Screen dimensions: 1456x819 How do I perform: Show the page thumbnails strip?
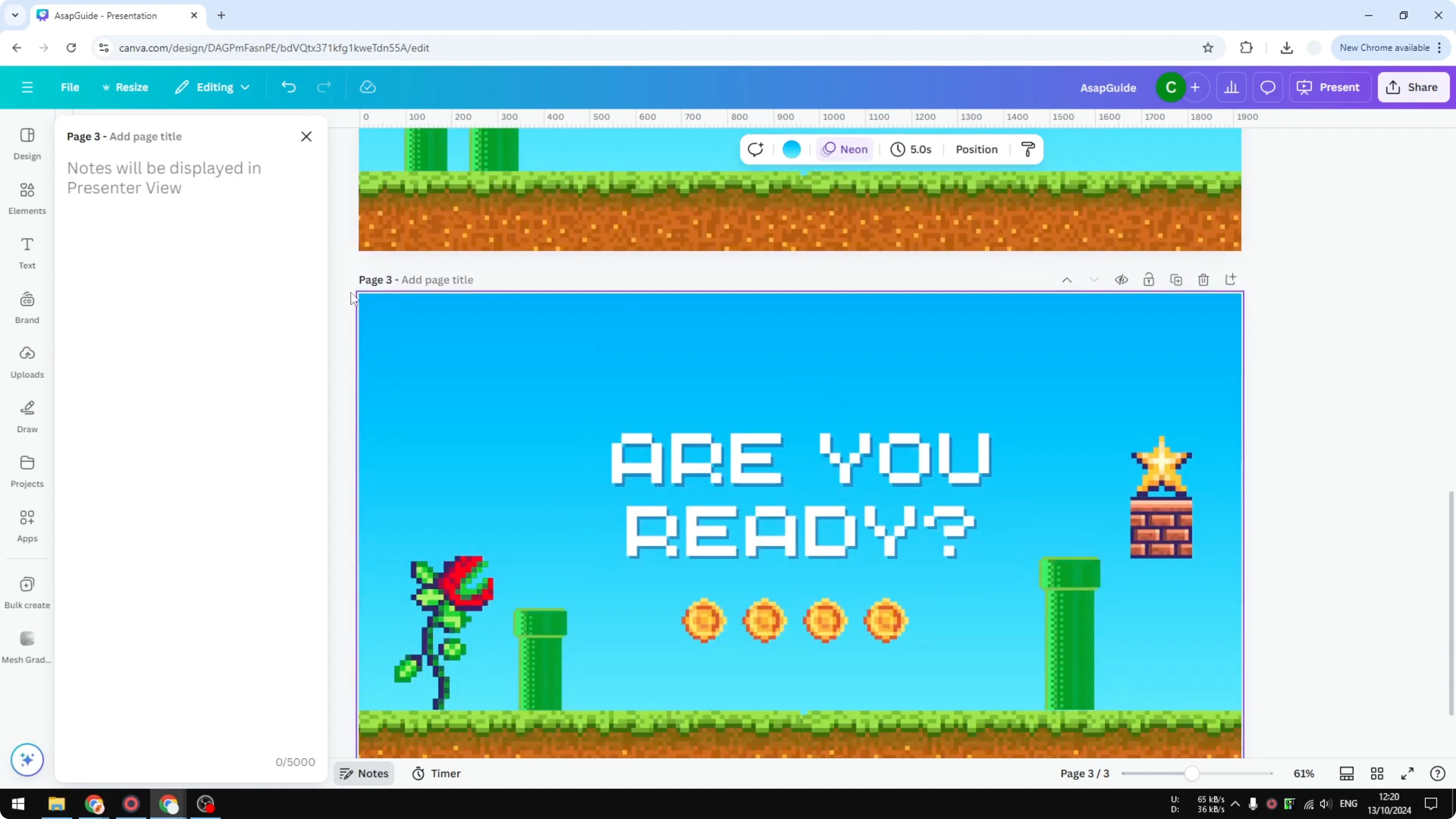[x=1347, y=773]
